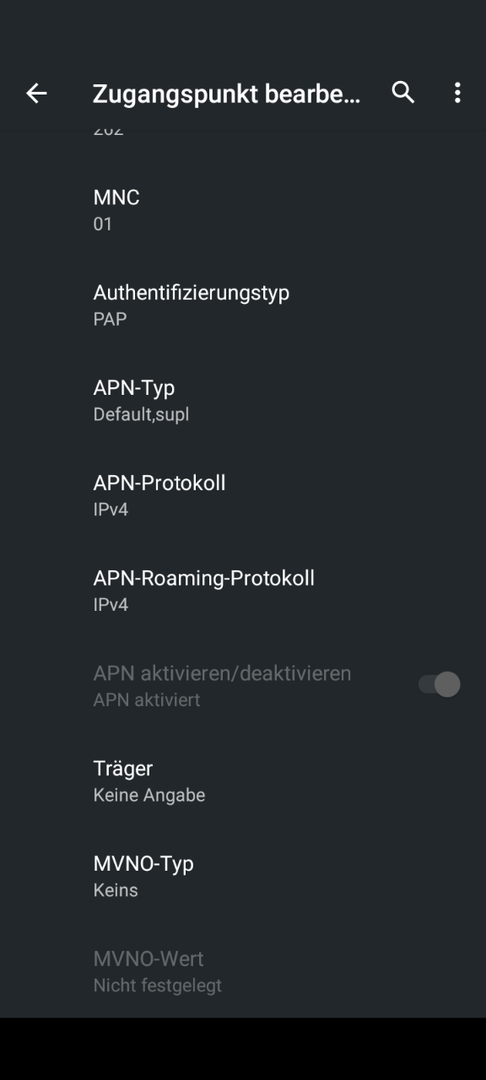The image size is (486, 1080).
Task: Tap the MVNO-Wert entry
Action: coord(243,970)
